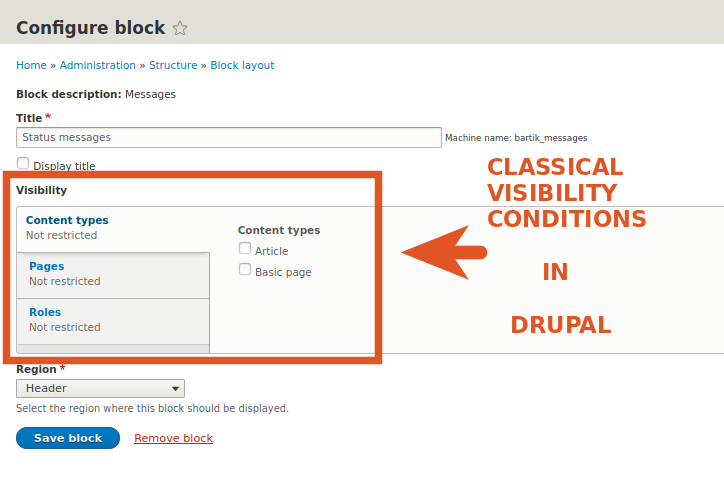724x492 pixels.
Task: Click the Configure block page heading
Action: point(90,28)
